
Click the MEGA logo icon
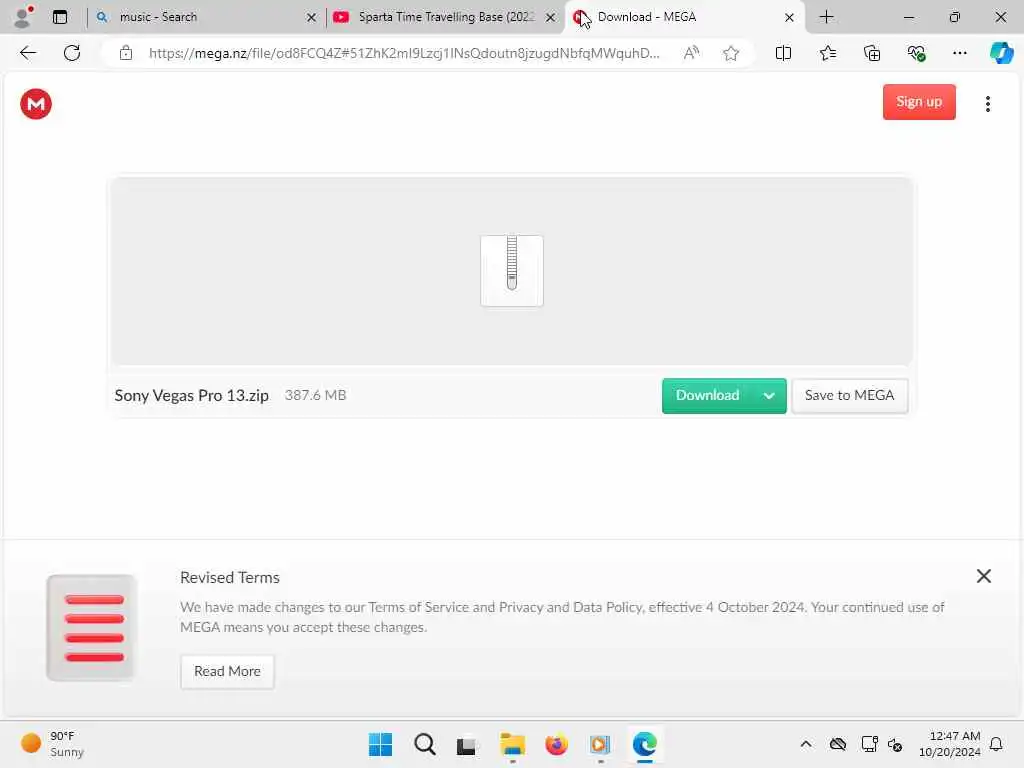(36, 104)
